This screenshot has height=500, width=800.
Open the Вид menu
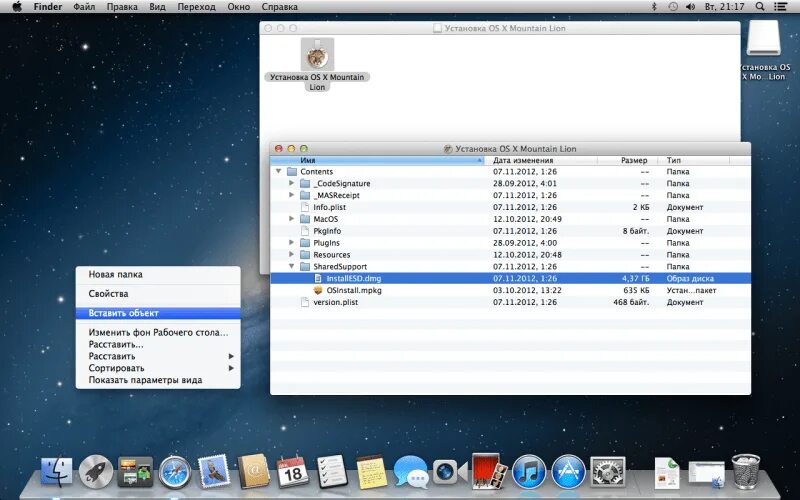[x=157, y=7]
